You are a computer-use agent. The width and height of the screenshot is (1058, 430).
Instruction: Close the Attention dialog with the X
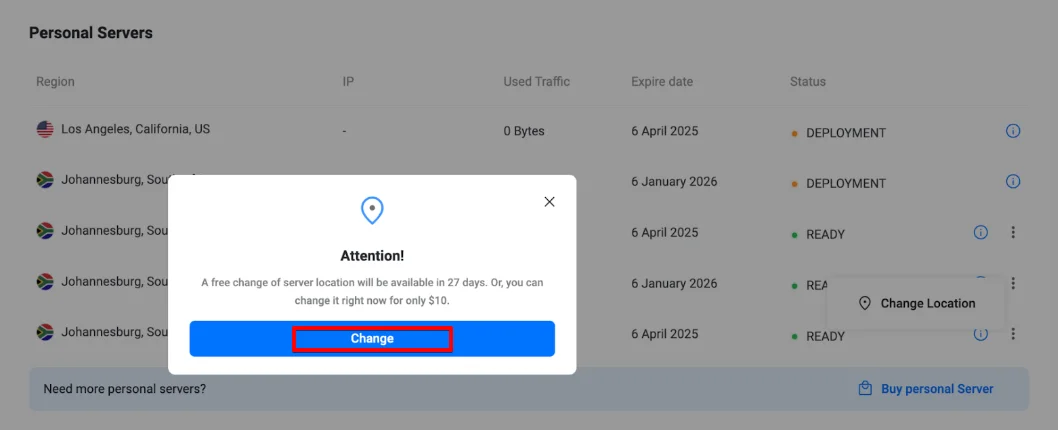pos(549,201)
